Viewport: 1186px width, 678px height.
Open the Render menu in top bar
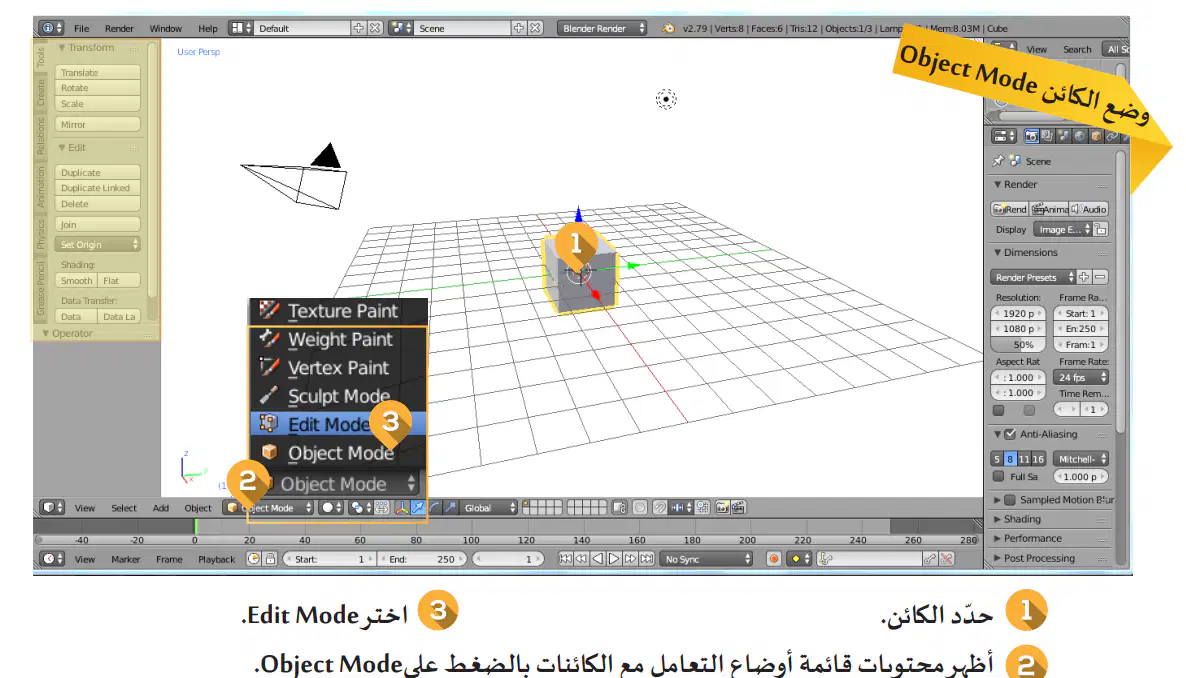coord(119,29)
